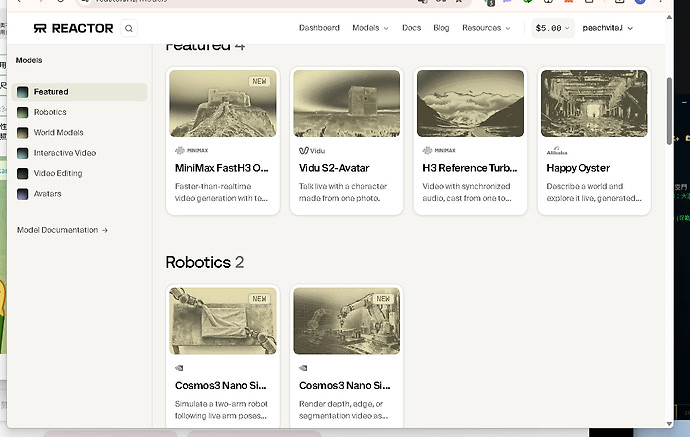Click the Vidu provider logo
Screen dimensions: 690x437
[312, 151]
